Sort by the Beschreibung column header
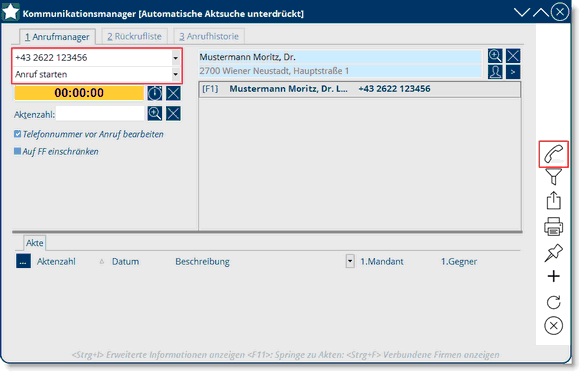The height and width of the screenshot is (373, 581). pos(202,262)
